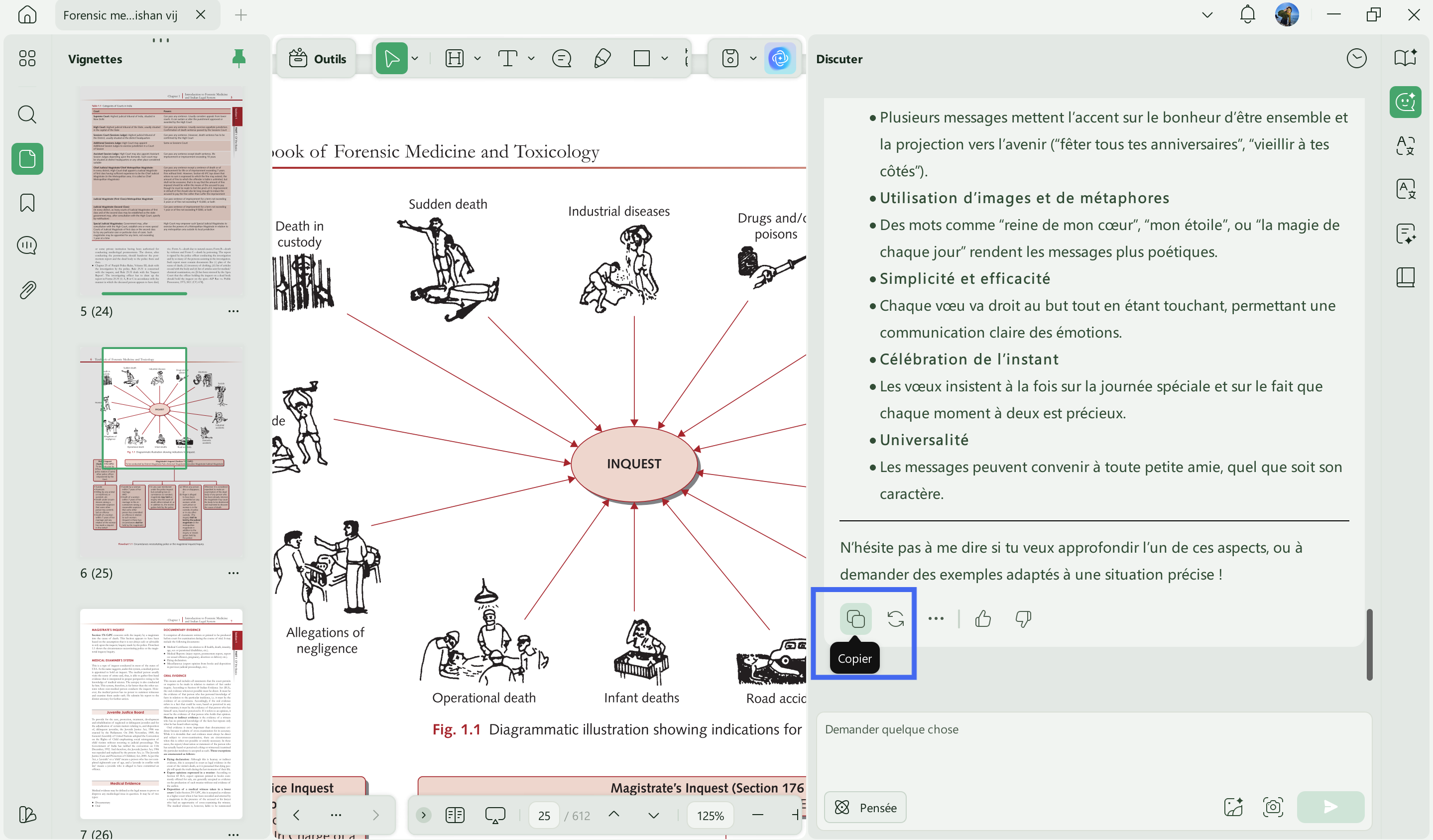Screen dimensions: 1433x840
Task: Expand the text tool dropdown arrow
Action: point(531,58)
